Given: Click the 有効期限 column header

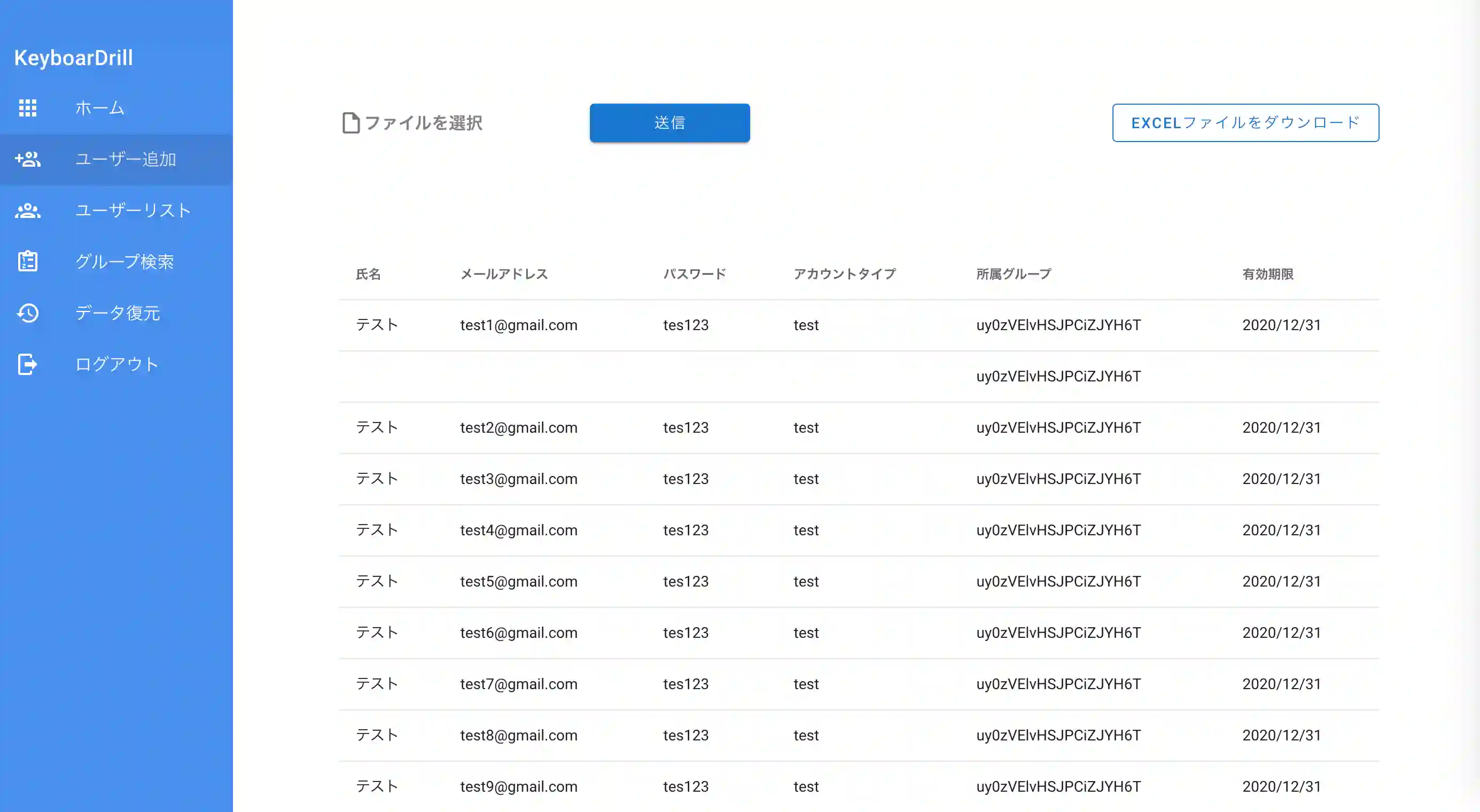Looking at the screenshot, I should tap(1267, 274).
